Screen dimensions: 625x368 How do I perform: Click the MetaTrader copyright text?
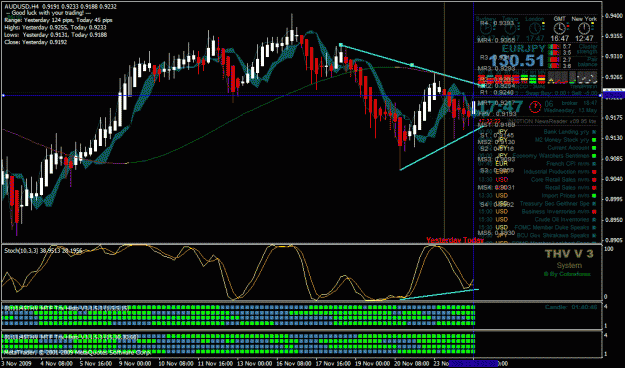pos(77,352)
